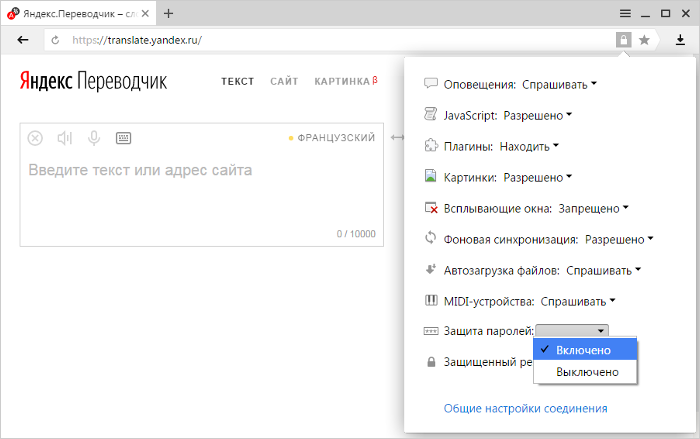This screenshot has width=700, height=439.
Task: Switch to the КАРТИНКА tab
Action: [x=346, y=81]
